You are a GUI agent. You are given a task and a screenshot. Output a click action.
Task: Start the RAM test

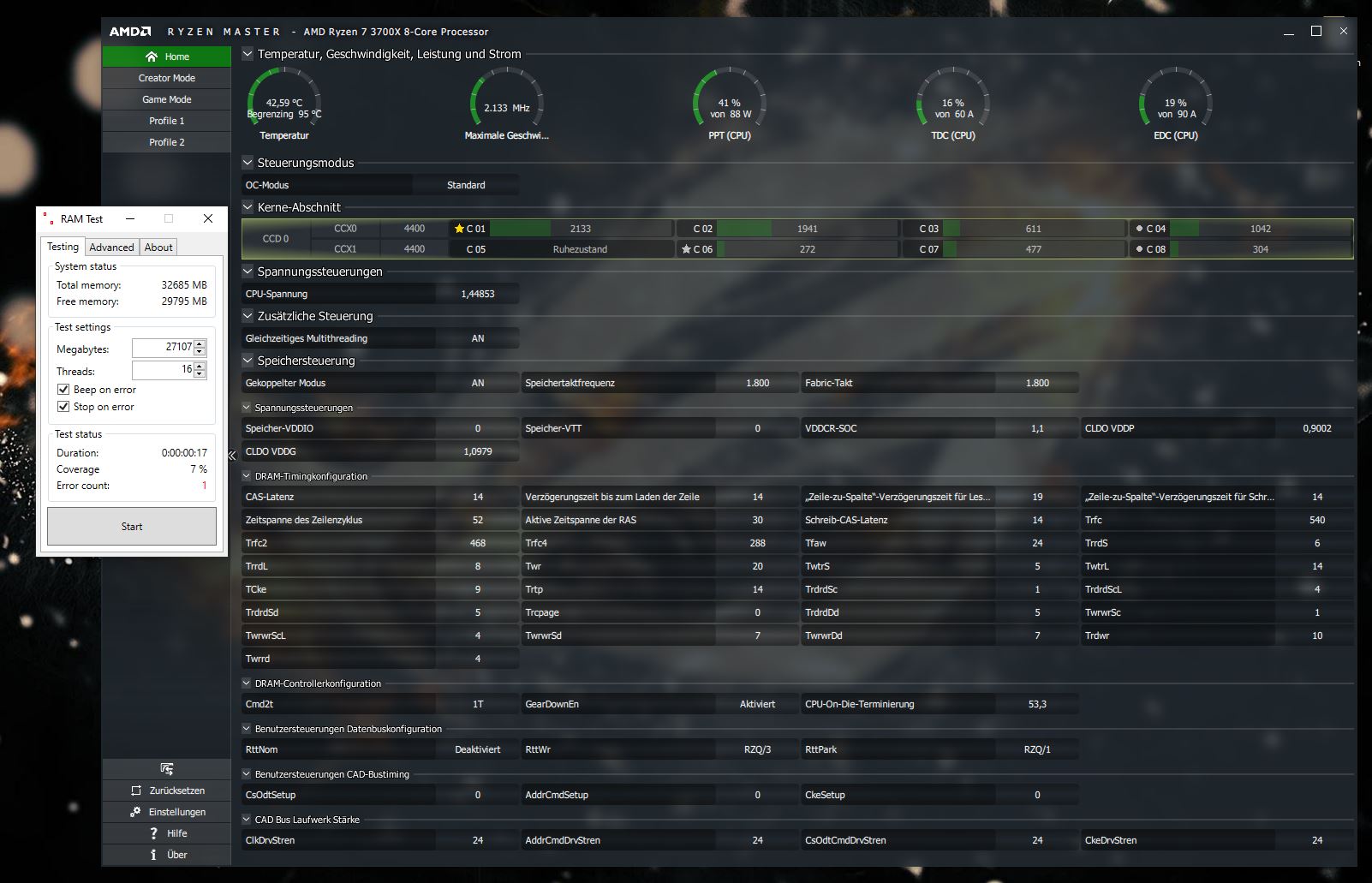132,527
